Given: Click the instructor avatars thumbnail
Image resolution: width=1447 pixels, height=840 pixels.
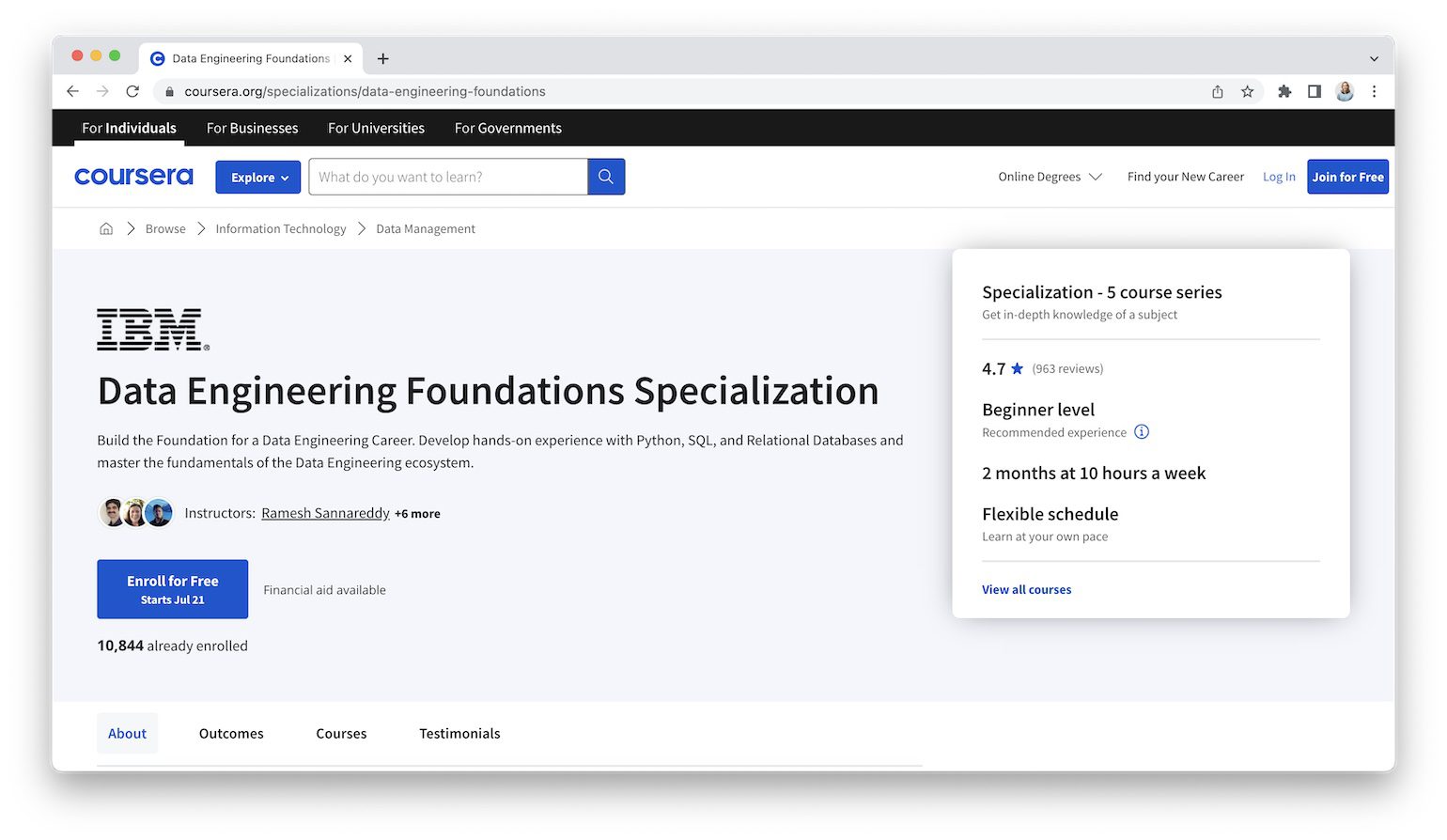Looking at the screenshot, I should 136,513.
